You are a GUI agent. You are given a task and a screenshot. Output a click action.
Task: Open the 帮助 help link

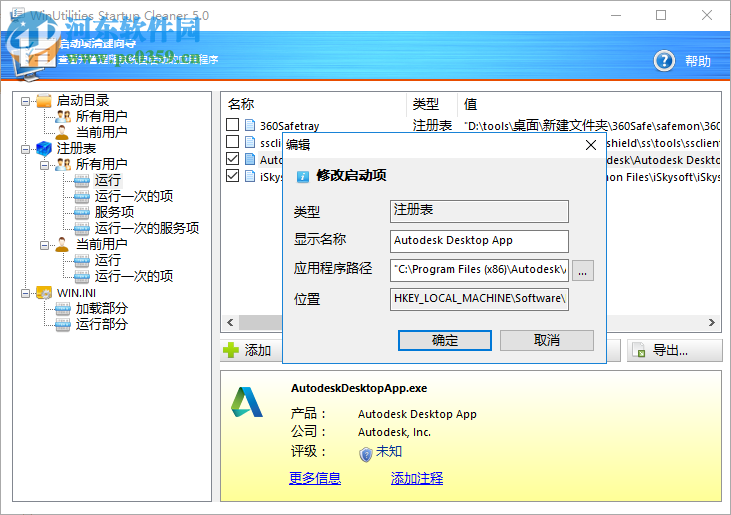(697, 61)
